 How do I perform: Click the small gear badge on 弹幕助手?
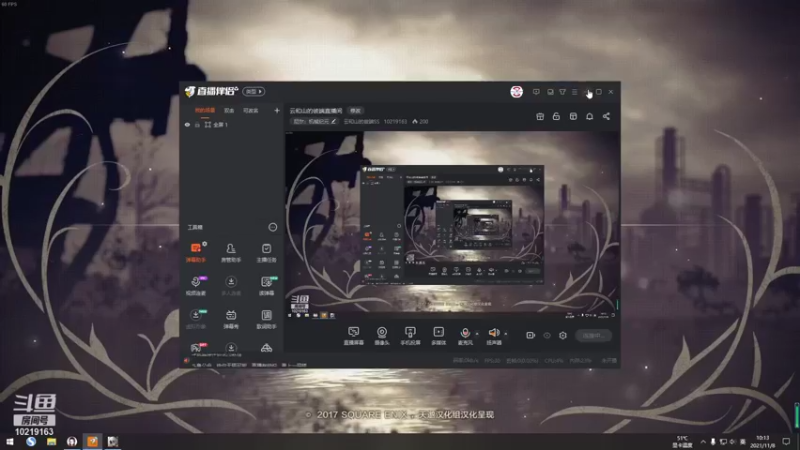(x=204, y=244)
